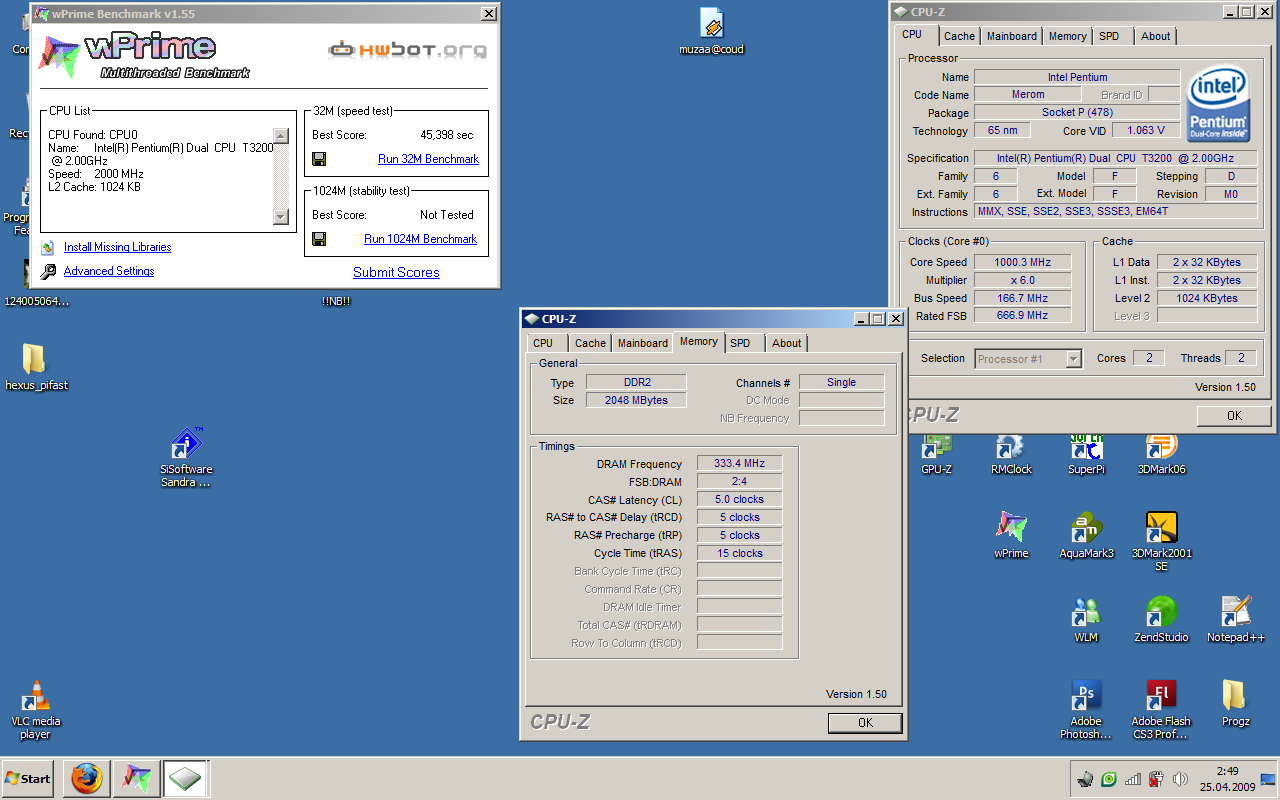Click the Level 2 cache value 1024 KBytes
This screenshot has width=1280, height=800.
tap(1207, 298)
